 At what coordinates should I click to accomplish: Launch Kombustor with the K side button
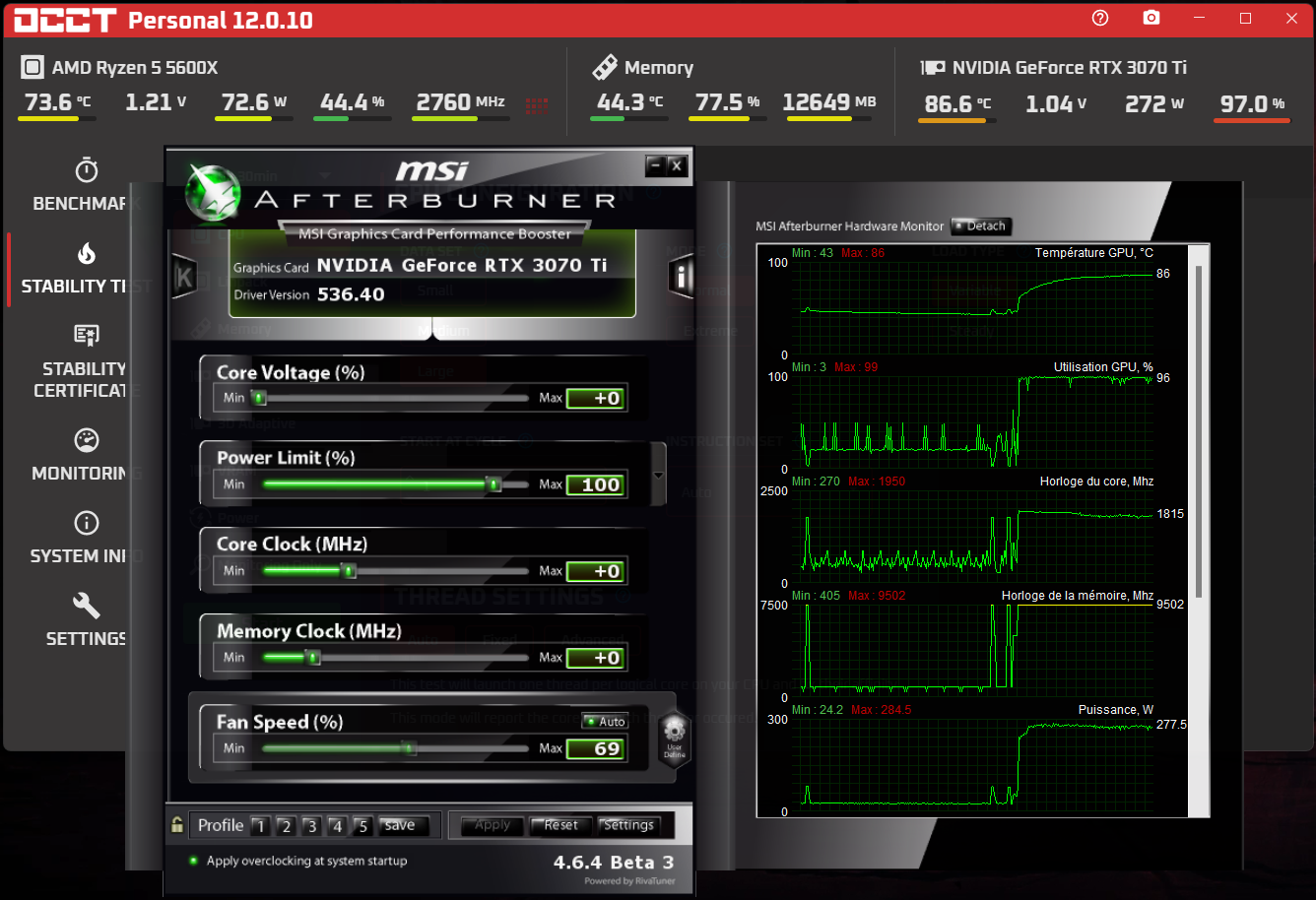(183, 278)
